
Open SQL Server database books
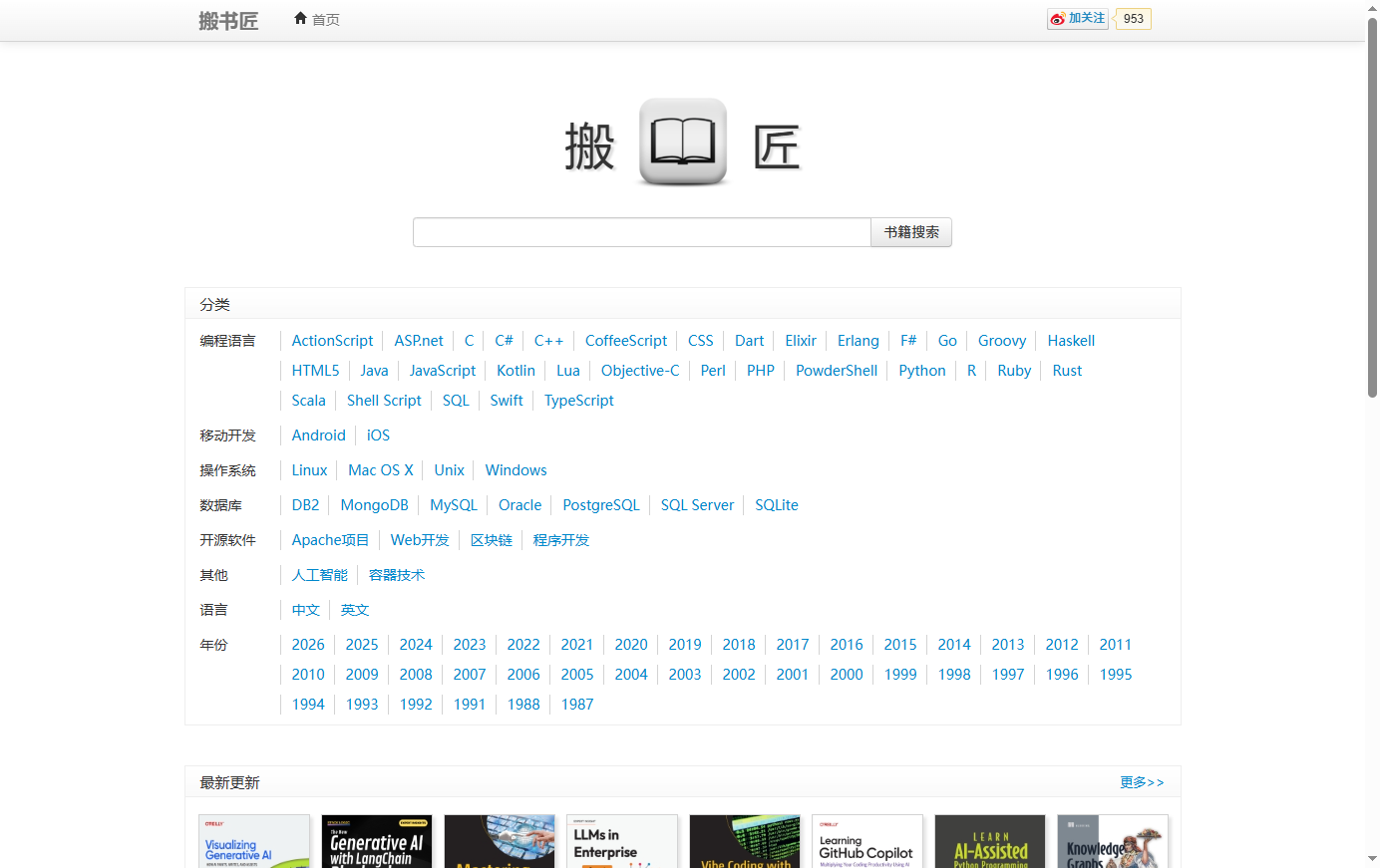(697, 505)
